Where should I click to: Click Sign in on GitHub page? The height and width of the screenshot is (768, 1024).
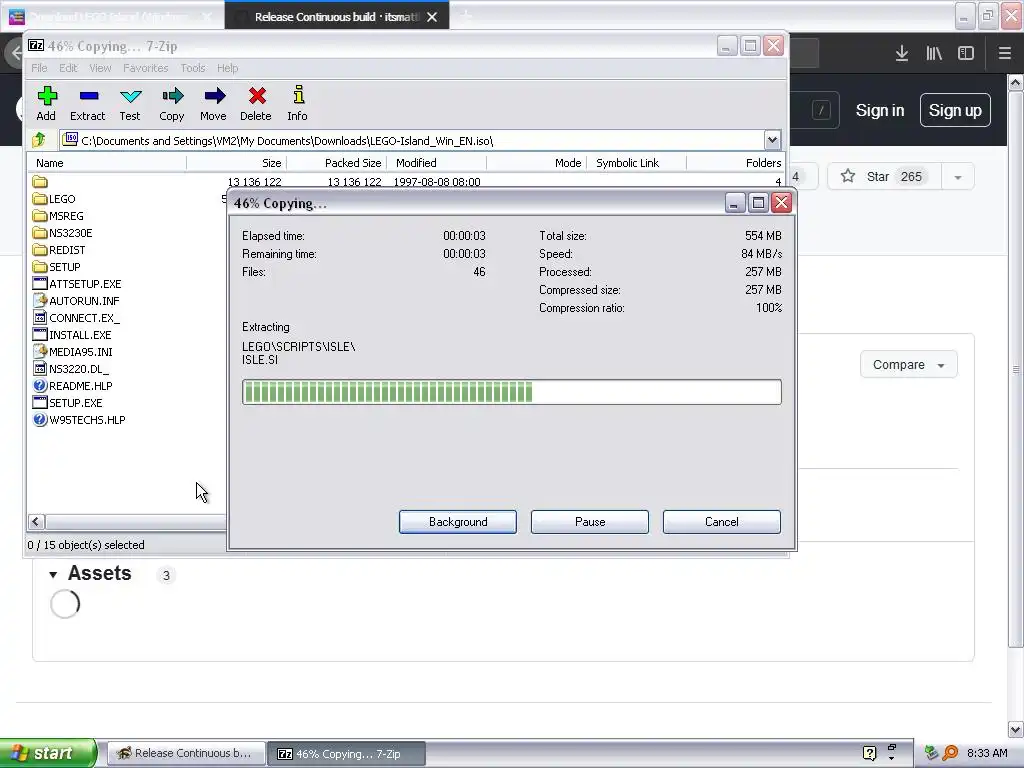click(880, 110)
